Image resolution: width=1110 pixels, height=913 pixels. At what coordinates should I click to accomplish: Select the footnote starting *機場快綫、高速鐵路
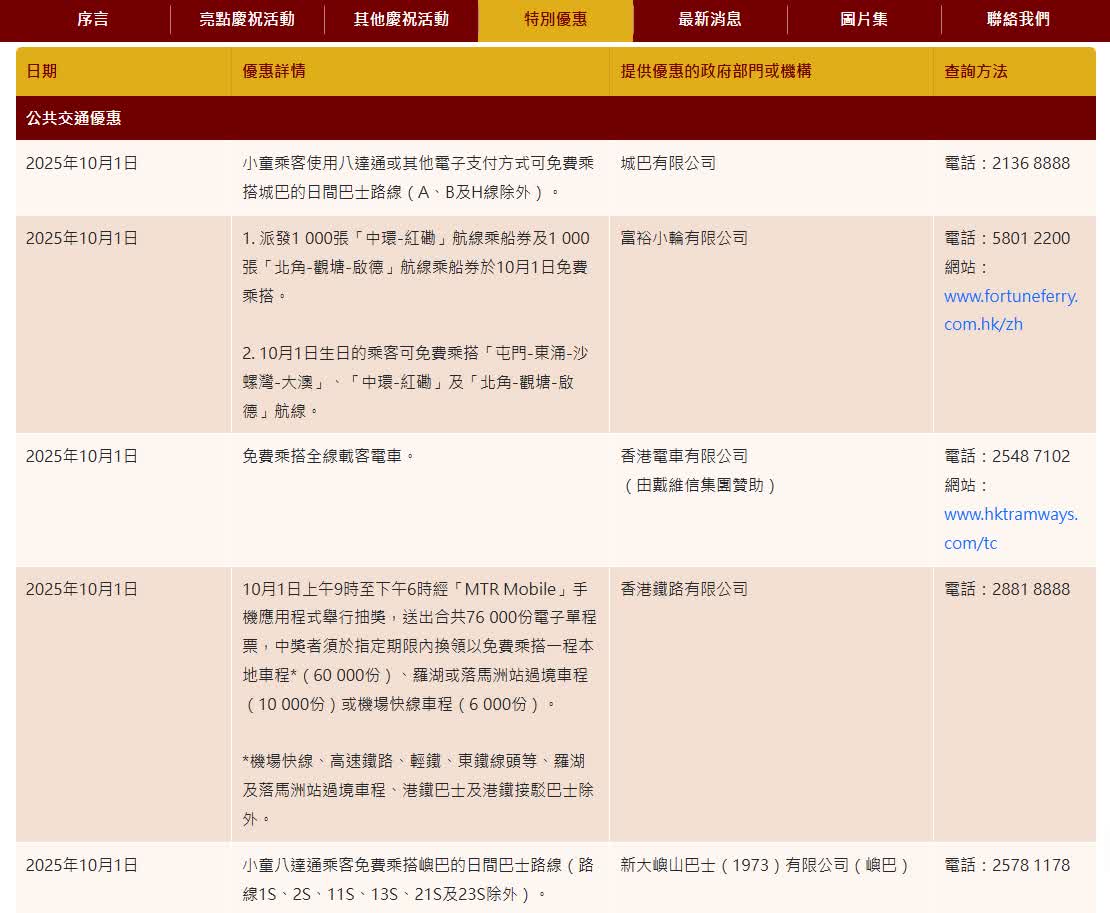click(x=418, y=790)
